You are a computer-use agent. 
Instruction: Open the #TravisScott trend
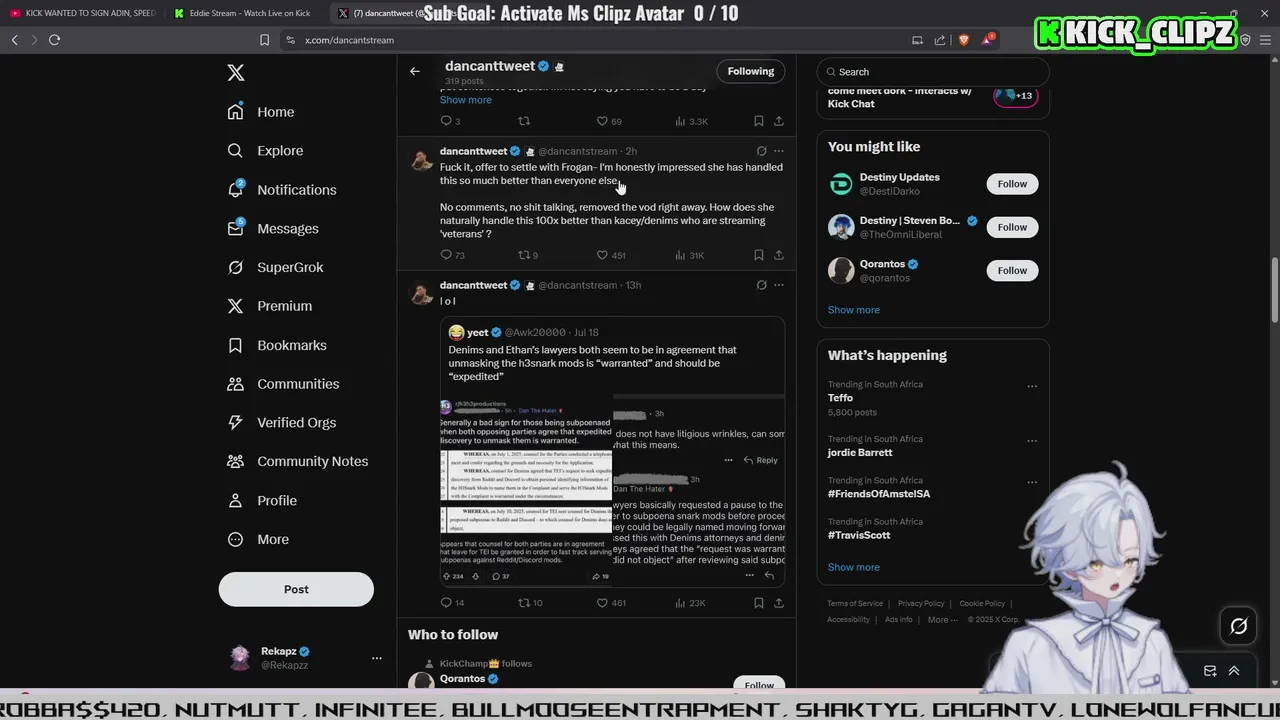pos(859,535)
